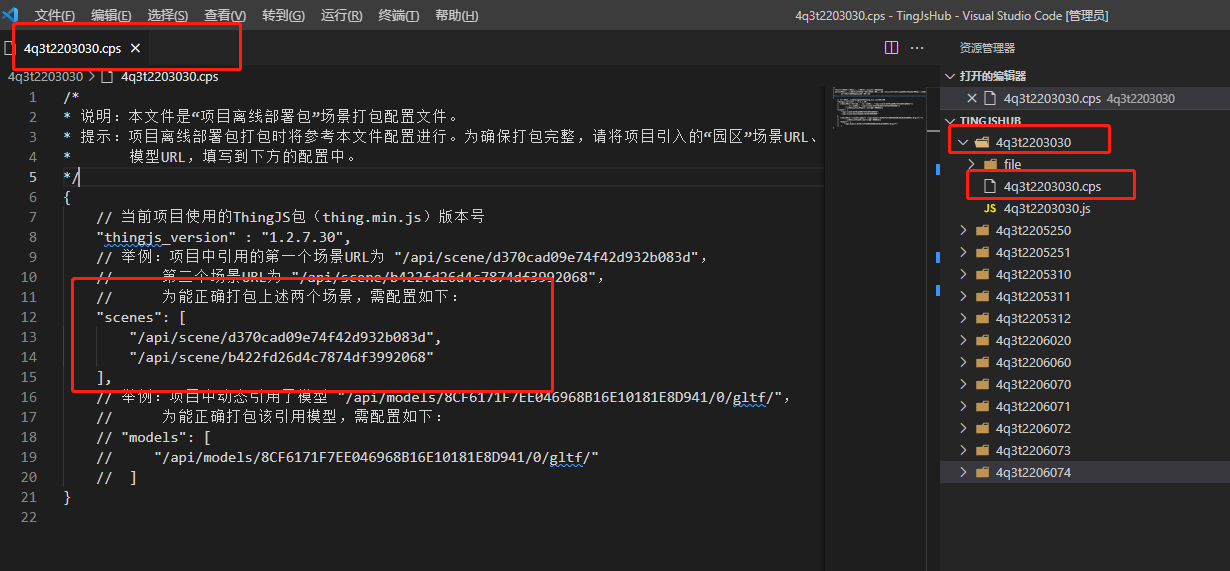This screenshot has width=1230, height=571.
Task: Select the 4q3t2206074 folder name
Action: coord(1033,472)
